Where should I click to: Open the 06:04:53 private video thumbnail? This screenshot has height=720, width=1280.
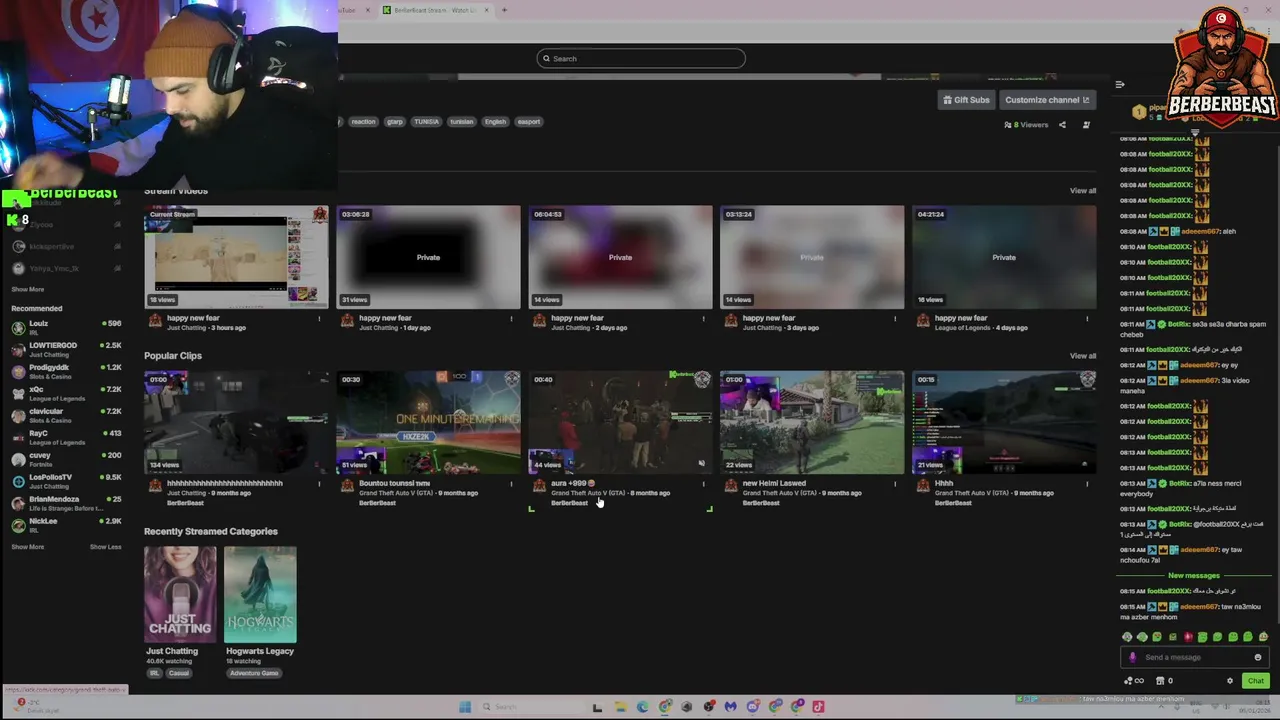[620, 257]
